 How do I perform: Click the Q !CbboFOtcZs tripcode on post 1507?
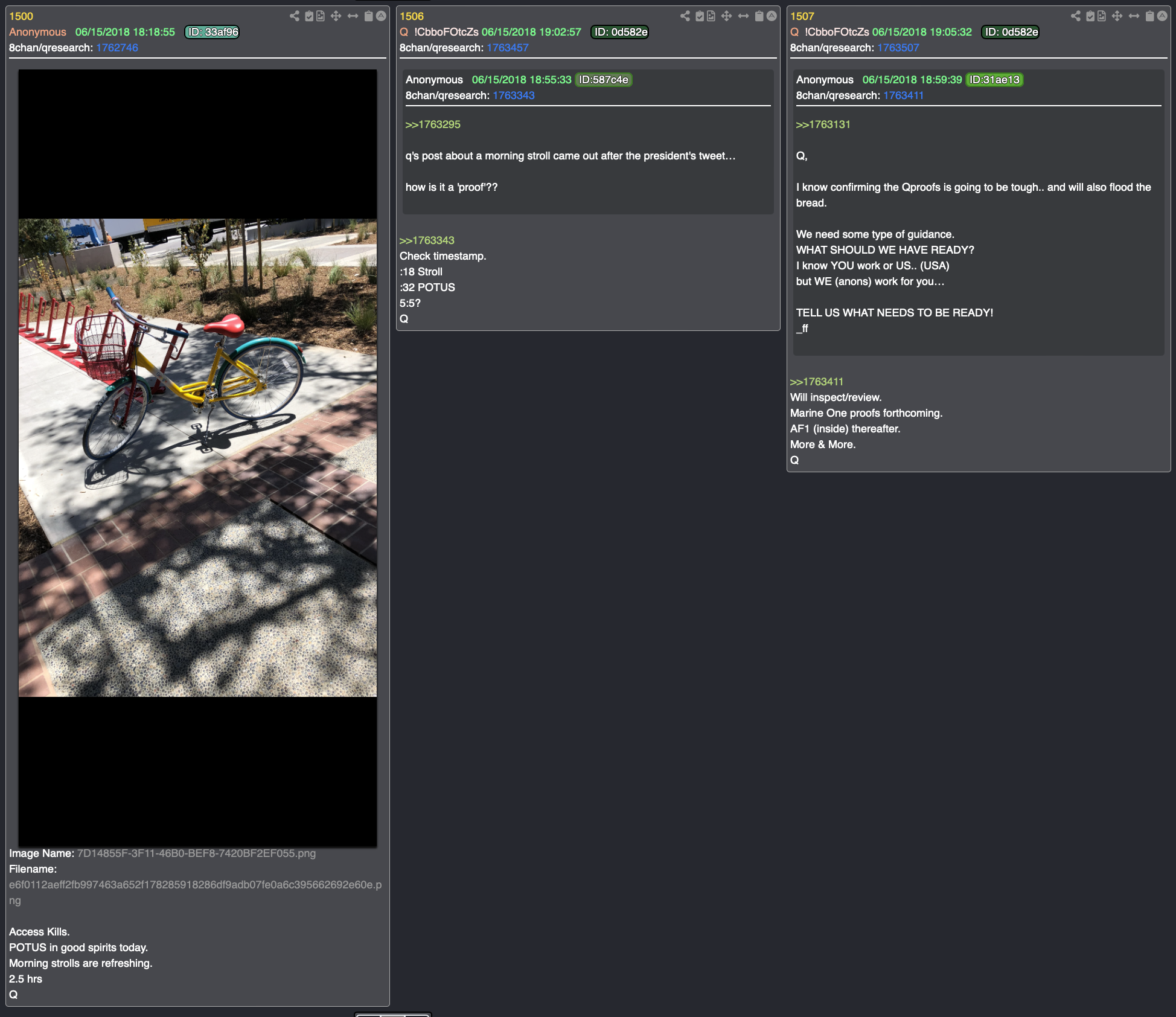[x=829, y=32]
